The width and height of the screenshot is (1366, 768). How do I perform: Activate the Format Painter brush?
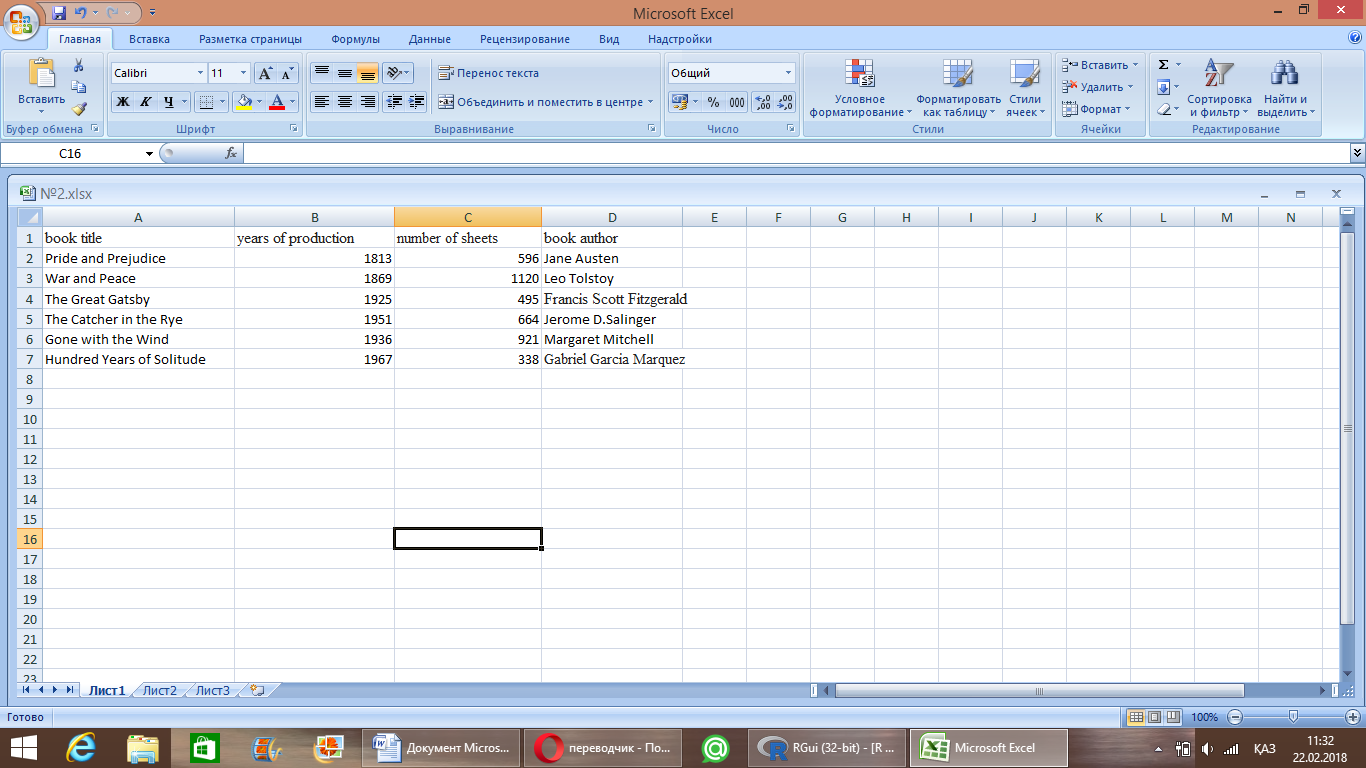pyautogui.click(x=79, y=109)
